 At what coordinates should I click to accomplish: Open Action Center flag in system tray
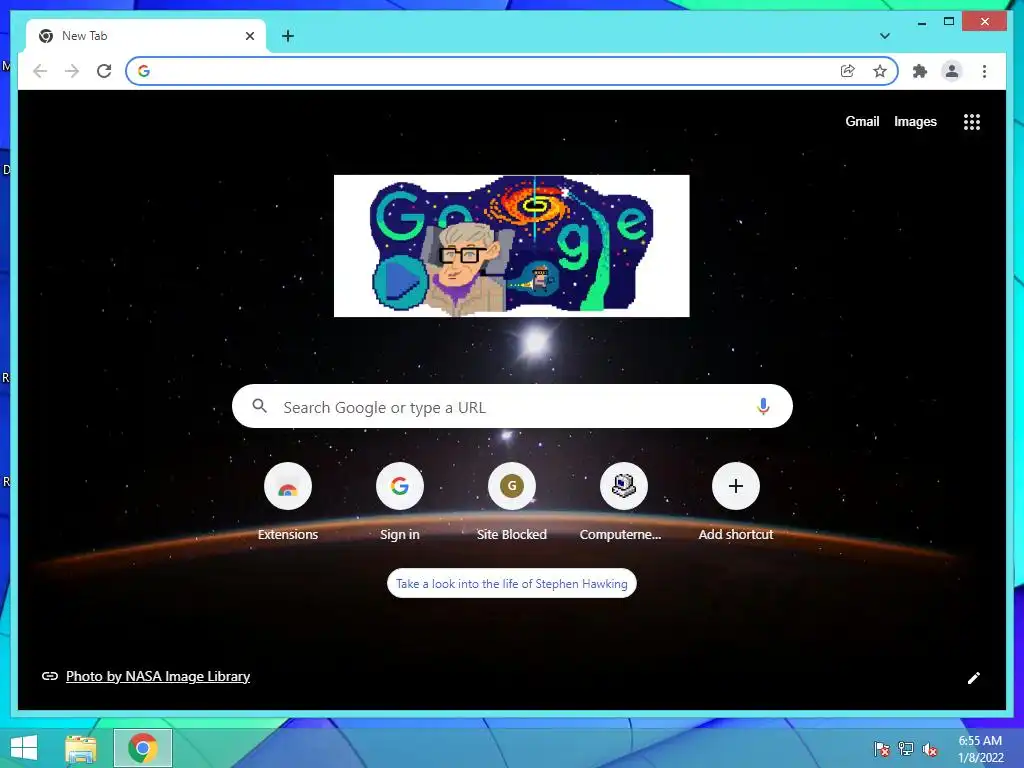click(x=882, y=749)
